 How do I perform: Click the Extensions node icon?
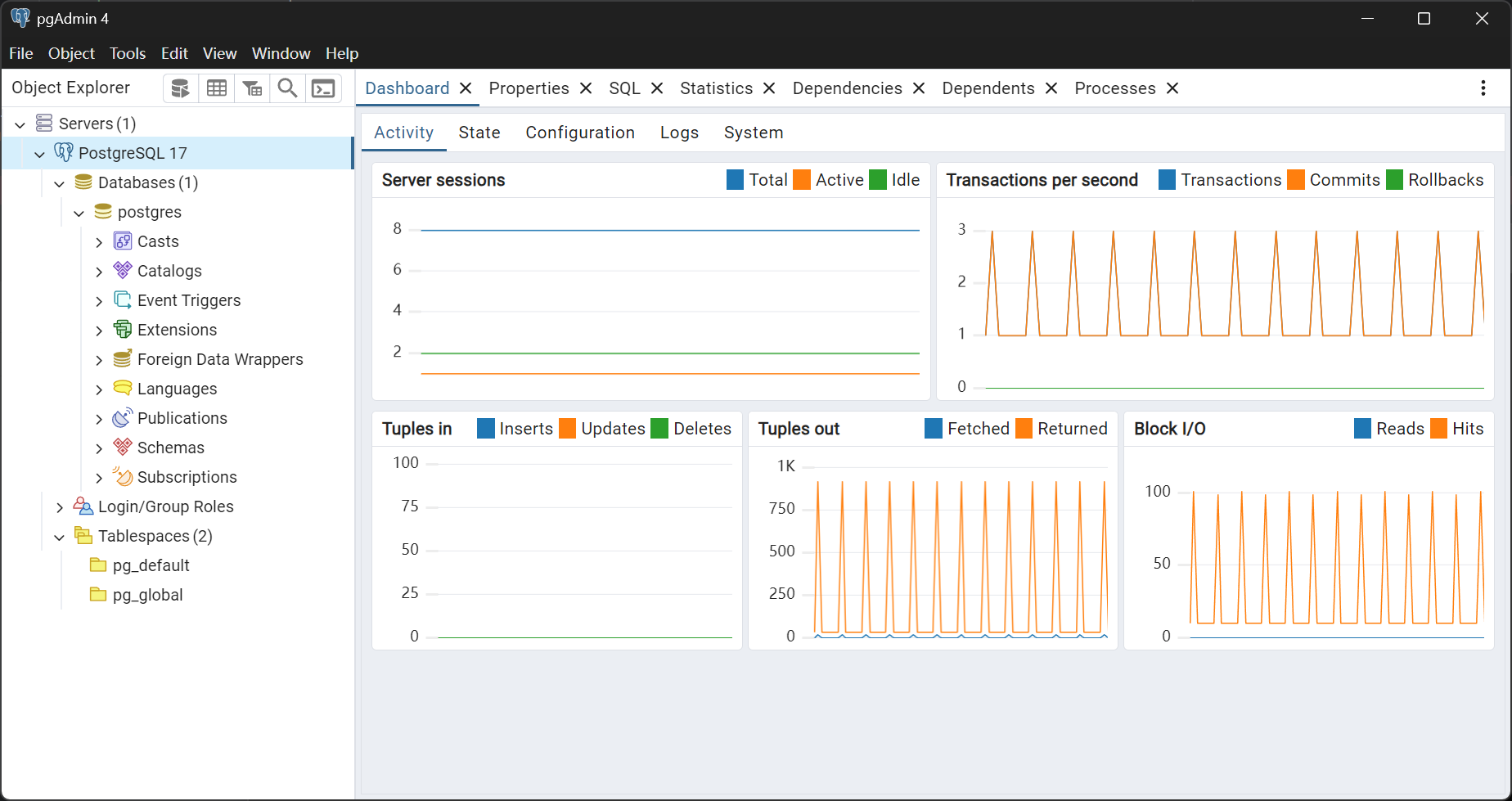coord(123,330)
